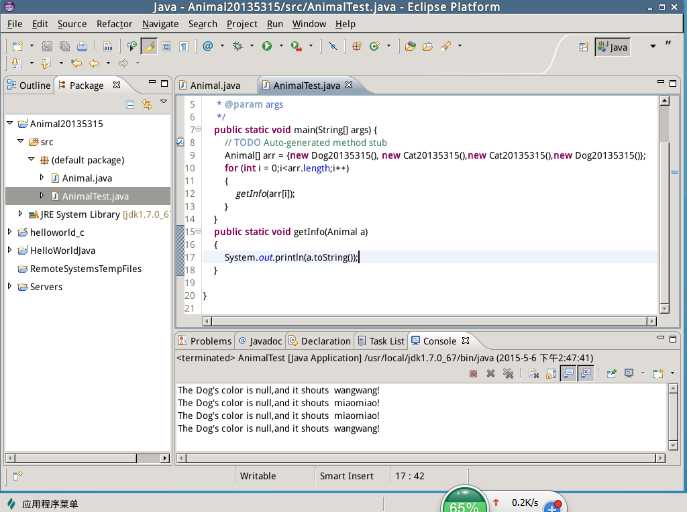
Task: Open the Debug icon dropdown arrow
Action: click(252, 46)
